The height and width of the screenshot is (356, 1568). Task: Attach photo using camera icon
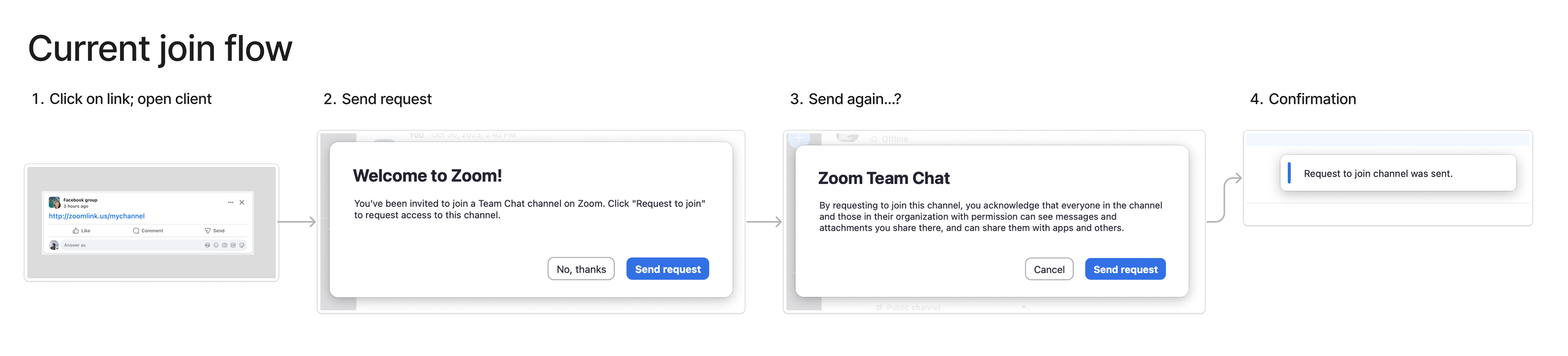pyautogui.click(x=225, y=245)
